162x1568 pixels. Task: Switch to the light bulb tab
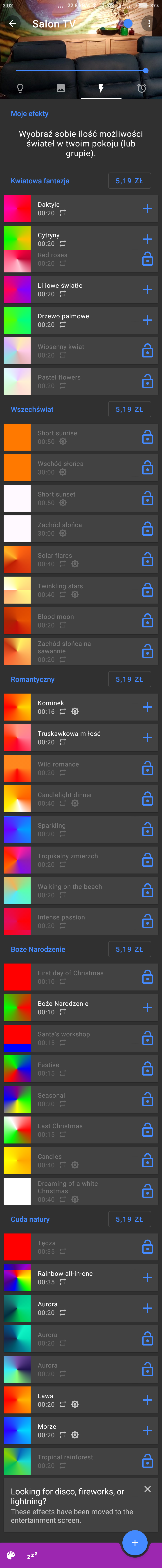click(20, 88)
